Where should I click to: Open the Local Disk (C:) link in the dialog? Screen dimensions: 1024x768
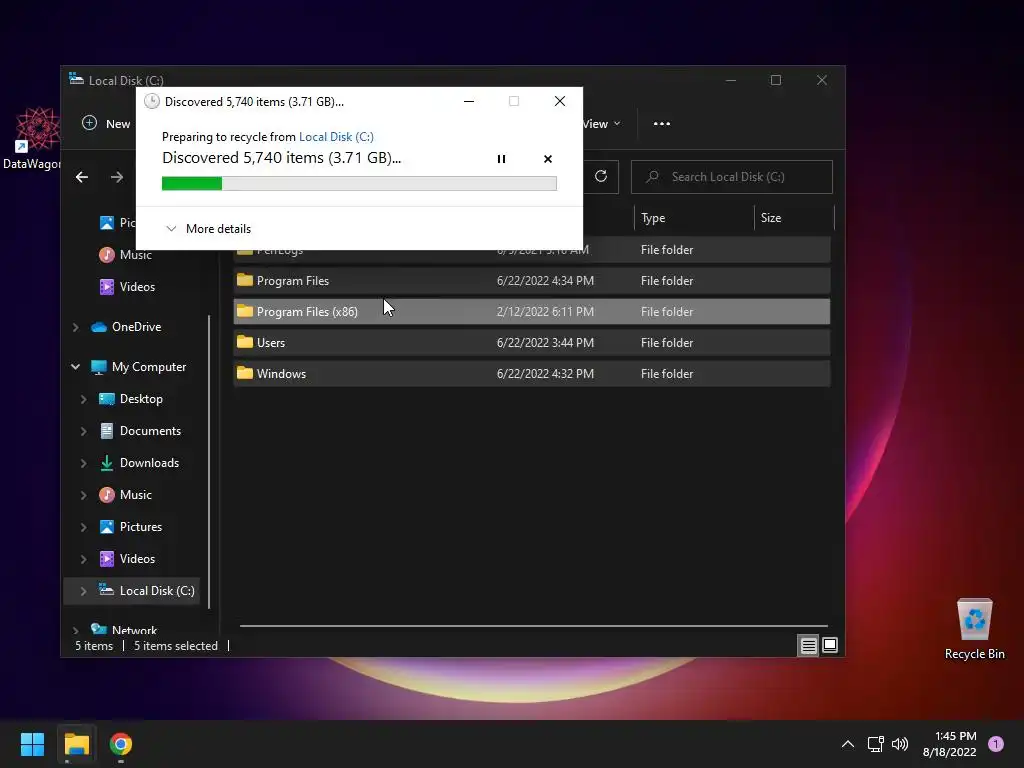[x=336, y=136]
